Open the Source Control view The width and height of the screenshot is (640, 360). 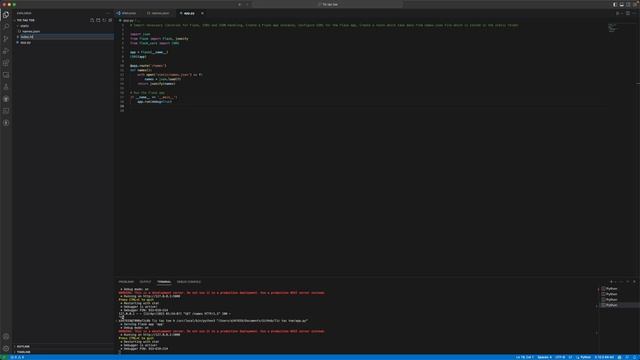[6, 39]
